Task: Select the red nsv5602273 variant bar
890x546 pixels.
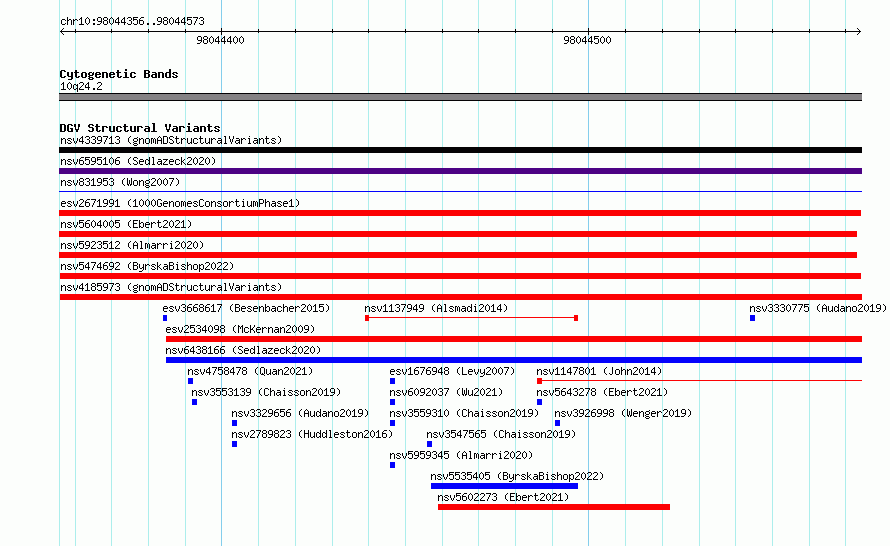Action: tap(554, 507)
